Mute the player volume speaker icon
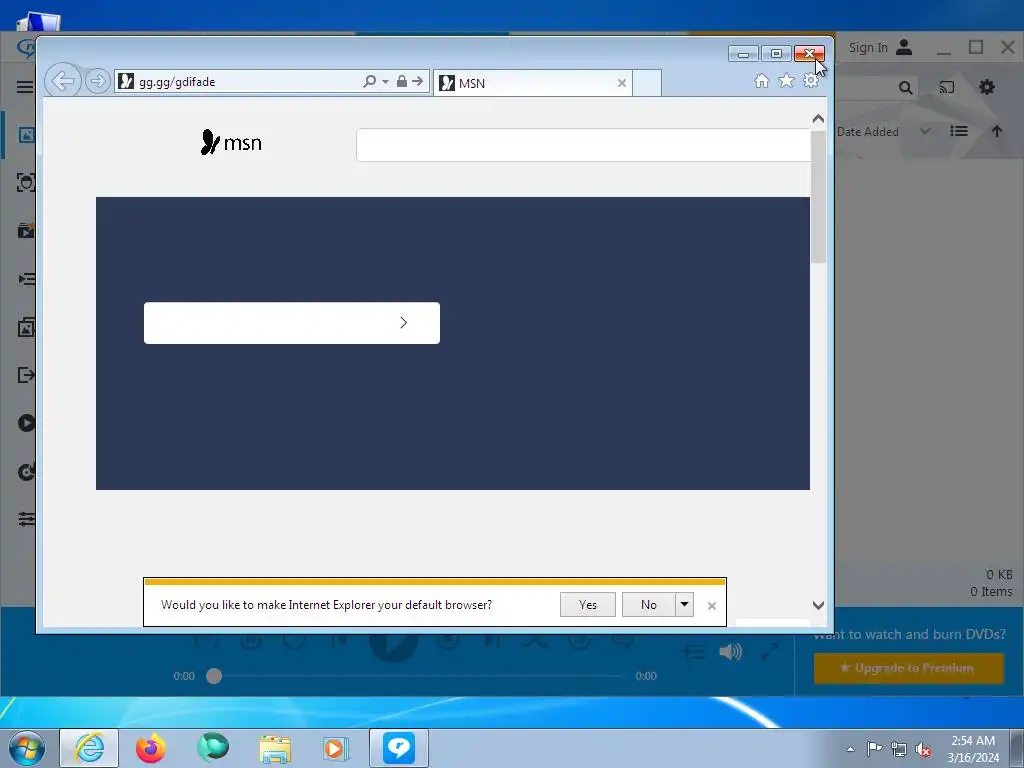1024x768 pixels. point(730,651)
